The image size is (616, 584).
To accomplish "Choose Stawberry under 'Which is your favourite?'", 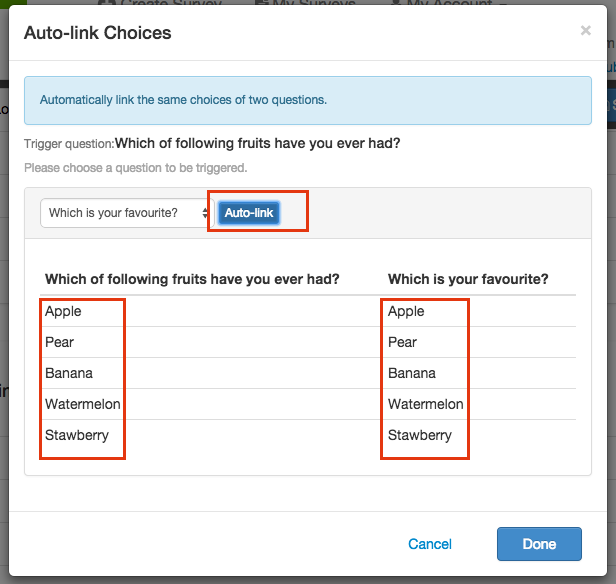I will pos(420,435).
